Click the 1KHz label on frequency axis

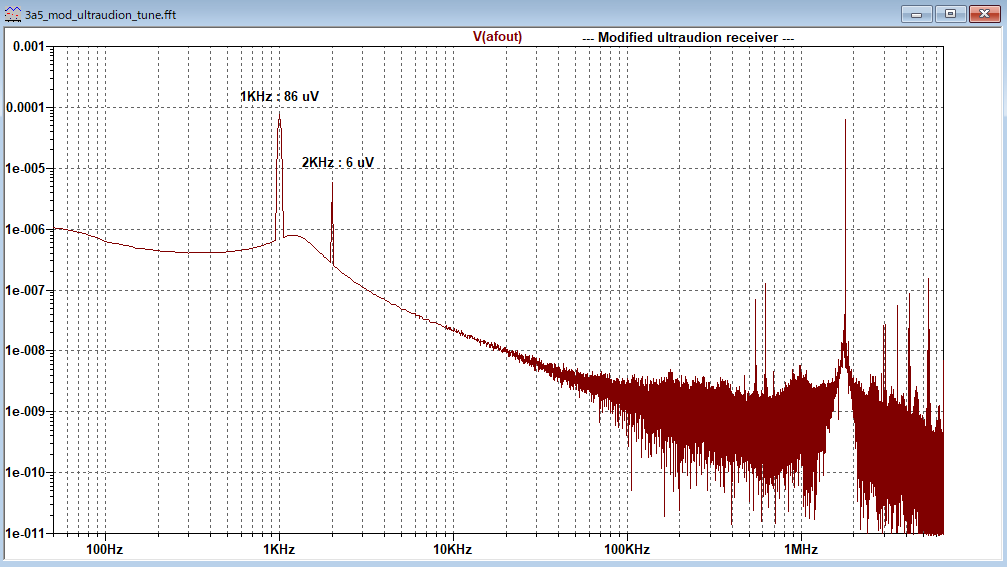279,550
